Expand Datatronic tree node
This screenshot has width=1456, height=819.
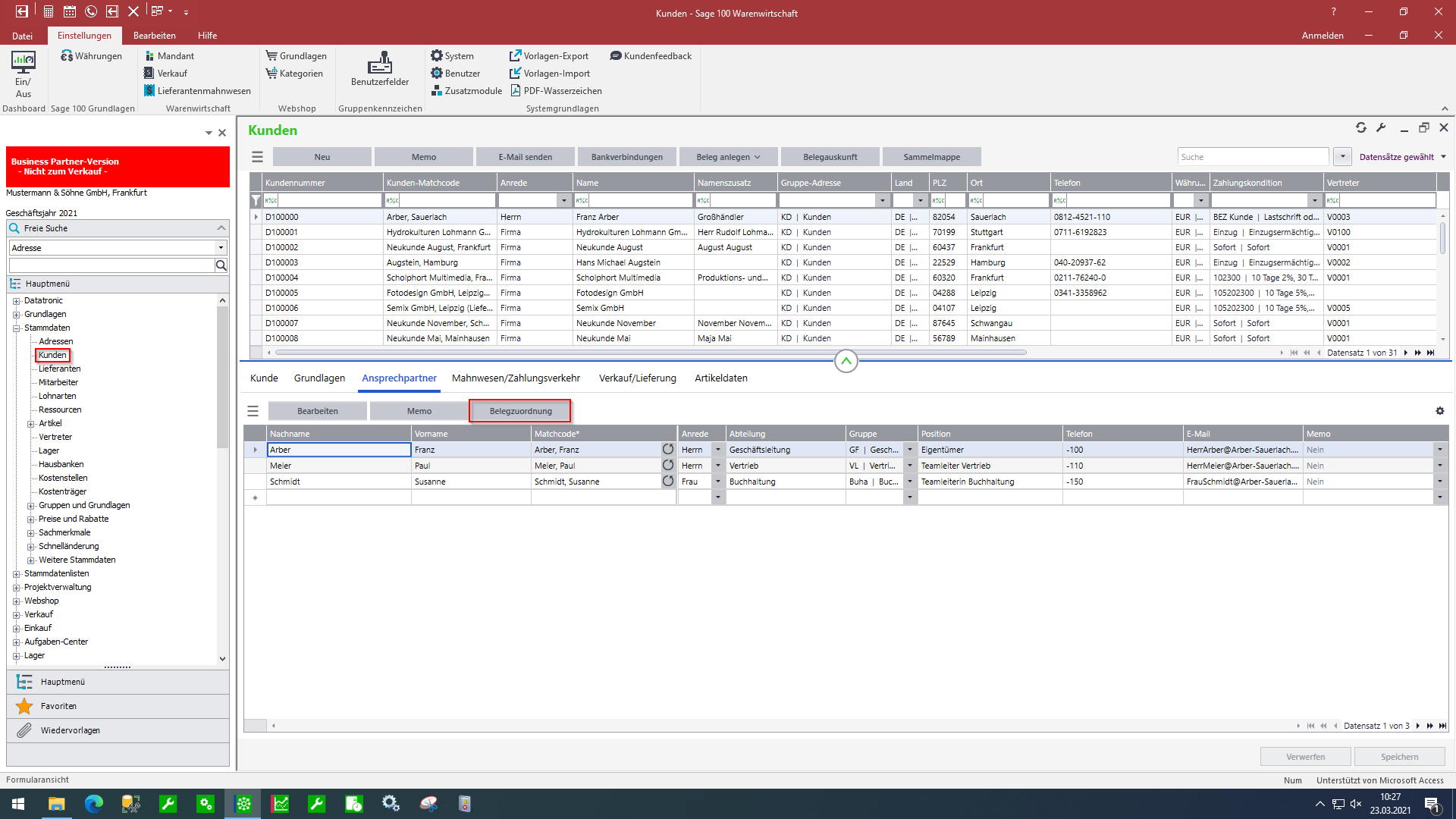(17, 301)
